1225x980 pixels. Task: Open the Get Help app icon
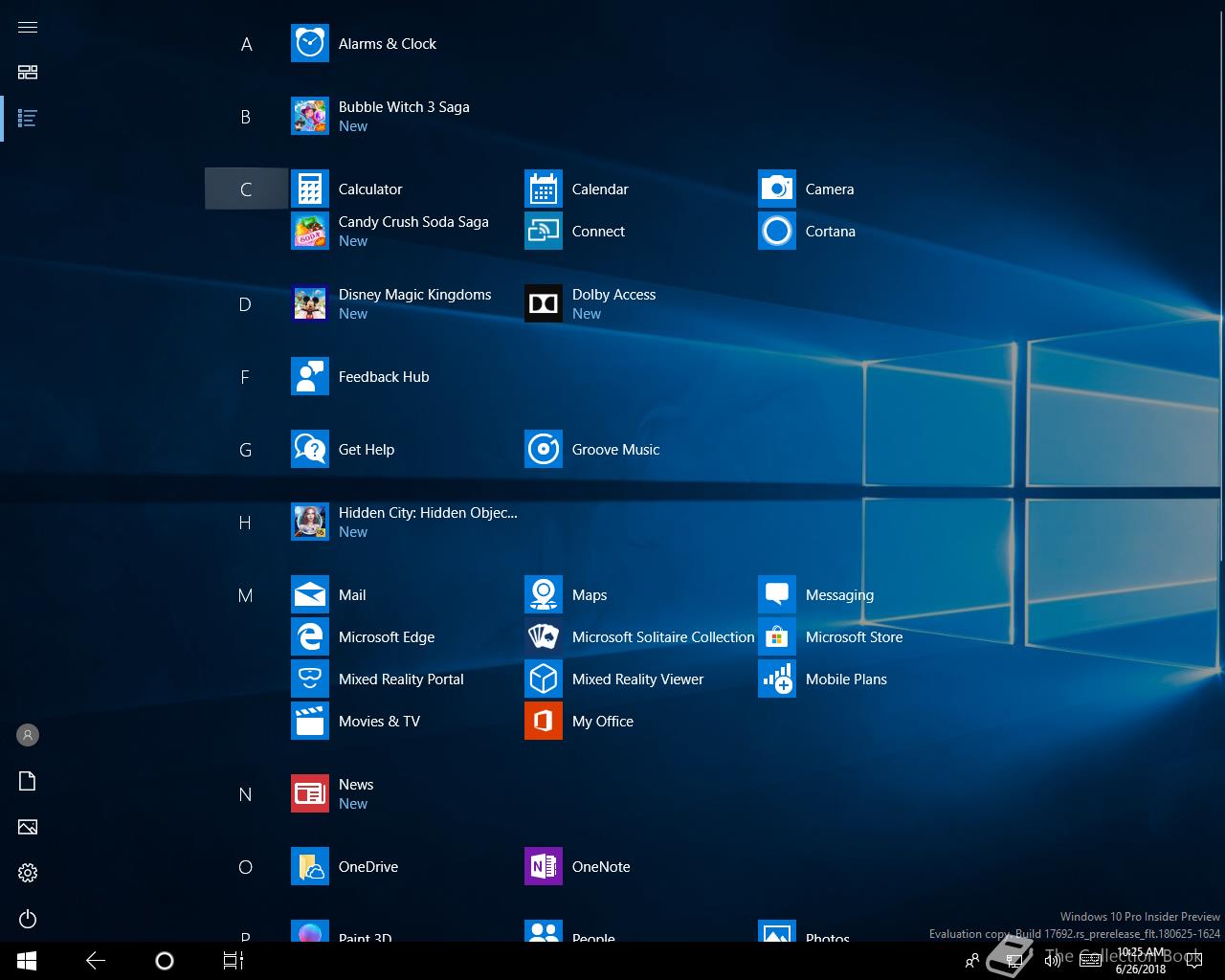pyautogui.click(x=310, y=450)
